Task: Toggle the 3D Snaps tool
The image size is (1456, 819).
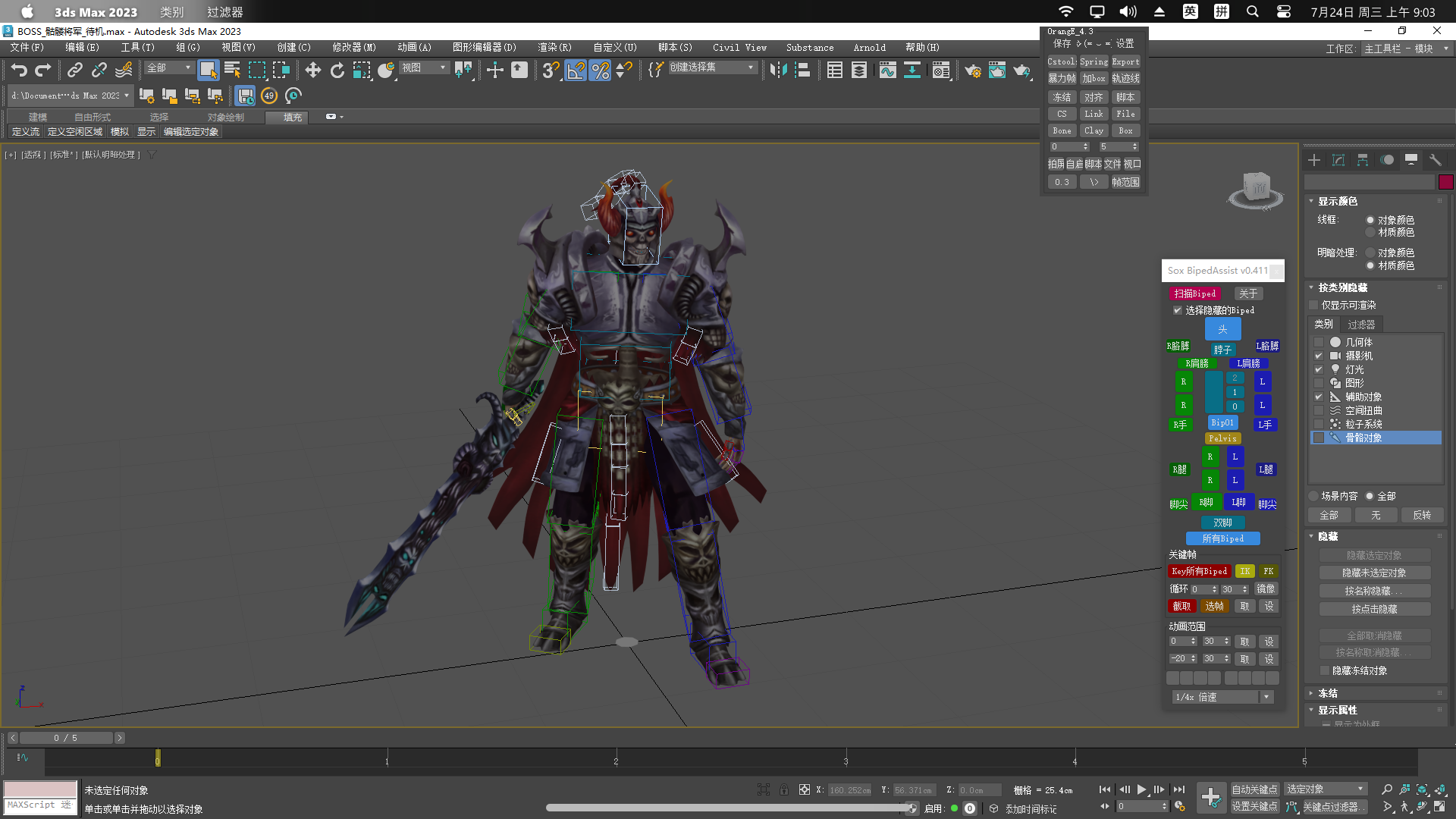Action: pyautogui.click(x=551, y=71)
